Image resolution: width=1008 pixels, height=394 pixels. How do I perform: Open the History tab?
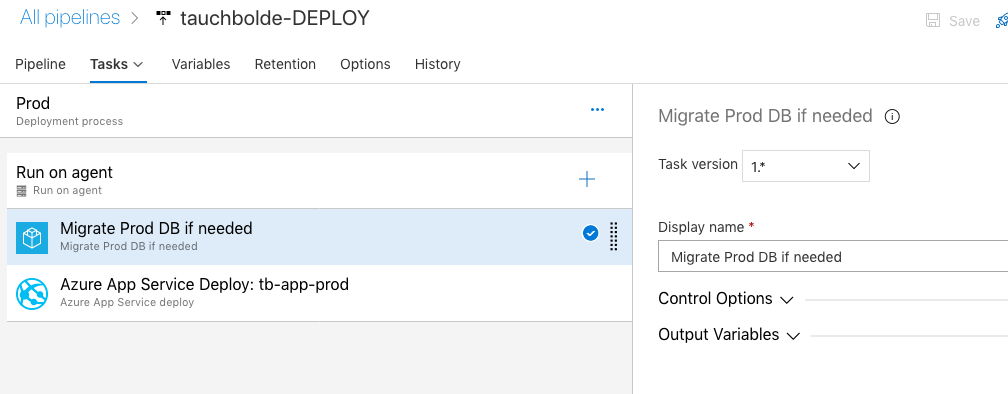point(437,64)
